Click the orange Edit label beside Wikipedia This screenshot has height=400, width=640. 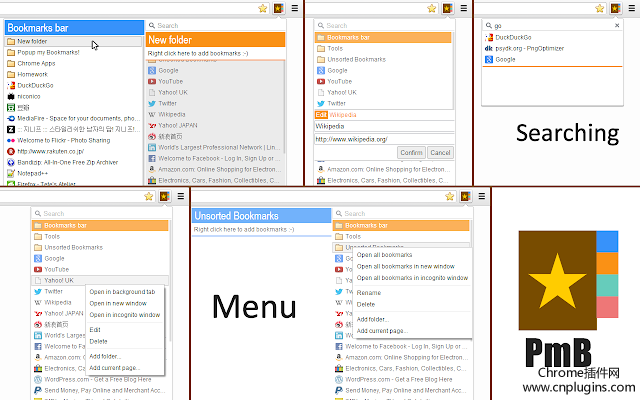(x=321, y=115)
